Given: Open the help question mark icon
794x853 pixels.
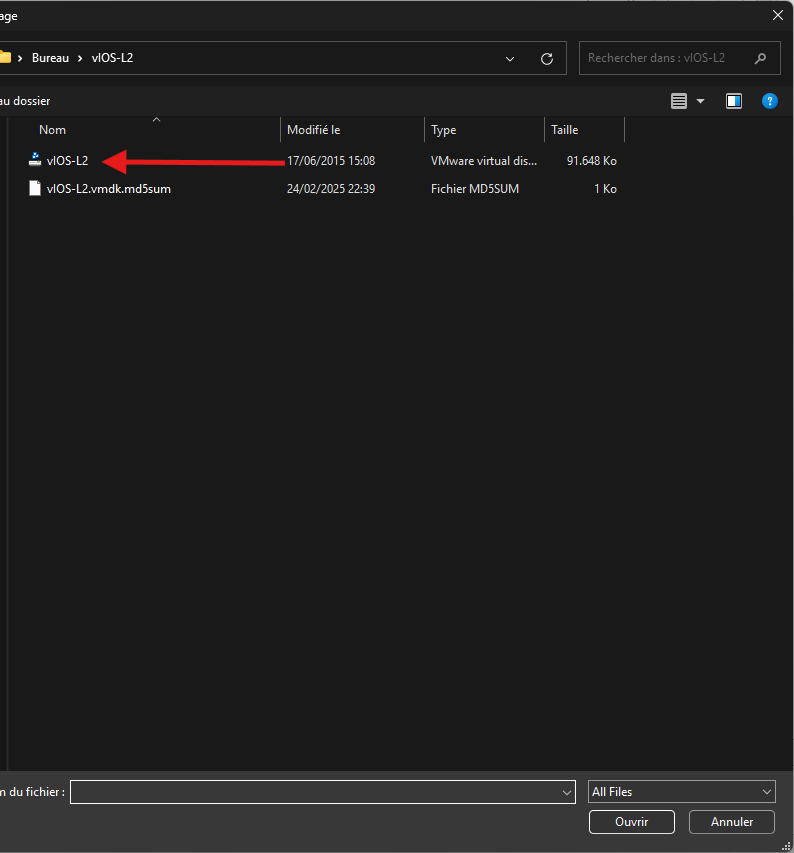Looking at the screenshot, I should click(770, 101).
